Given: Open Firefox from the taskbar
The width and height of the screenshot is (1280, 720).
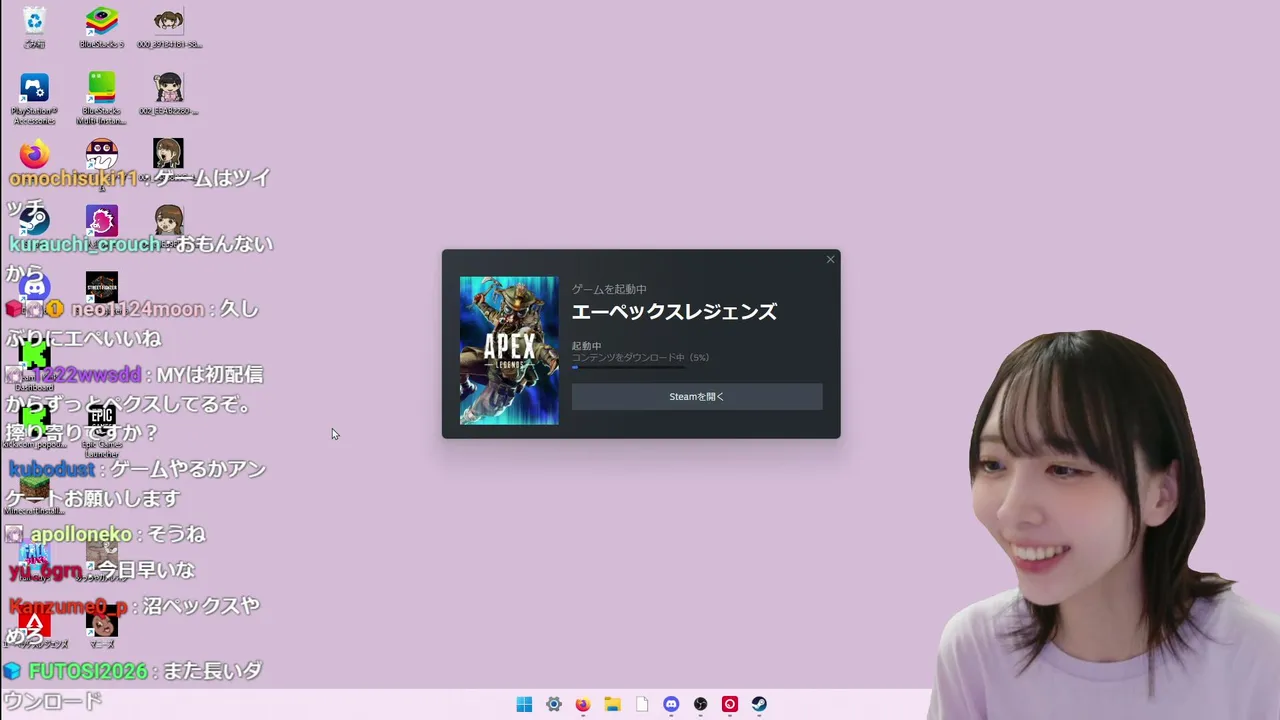Looking at the screenshot, I should 583,704.
